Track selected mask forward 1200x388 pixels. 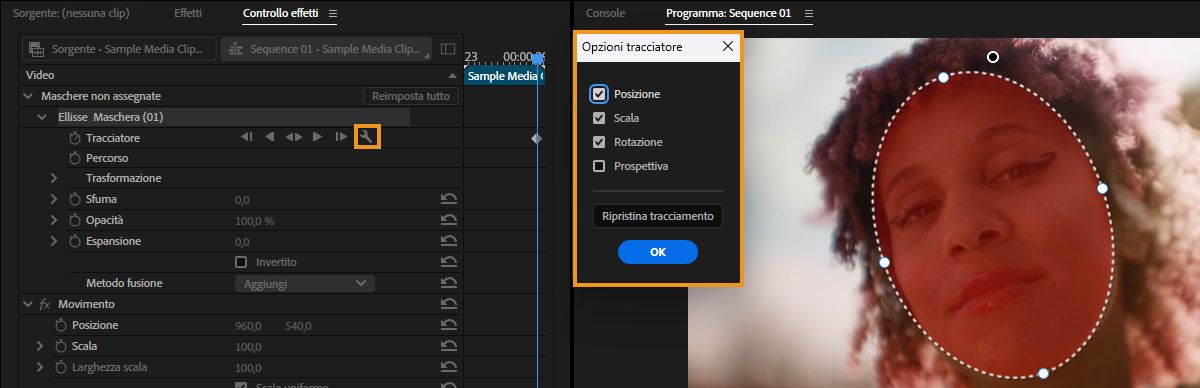(x=317, y=137)
